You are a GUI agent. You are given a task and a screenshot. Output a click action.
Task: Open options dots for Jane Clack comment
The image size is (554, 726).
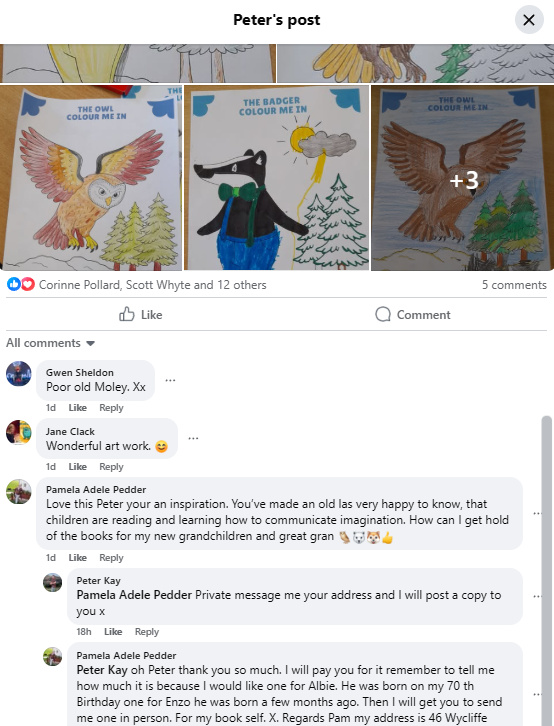[193, 438]
